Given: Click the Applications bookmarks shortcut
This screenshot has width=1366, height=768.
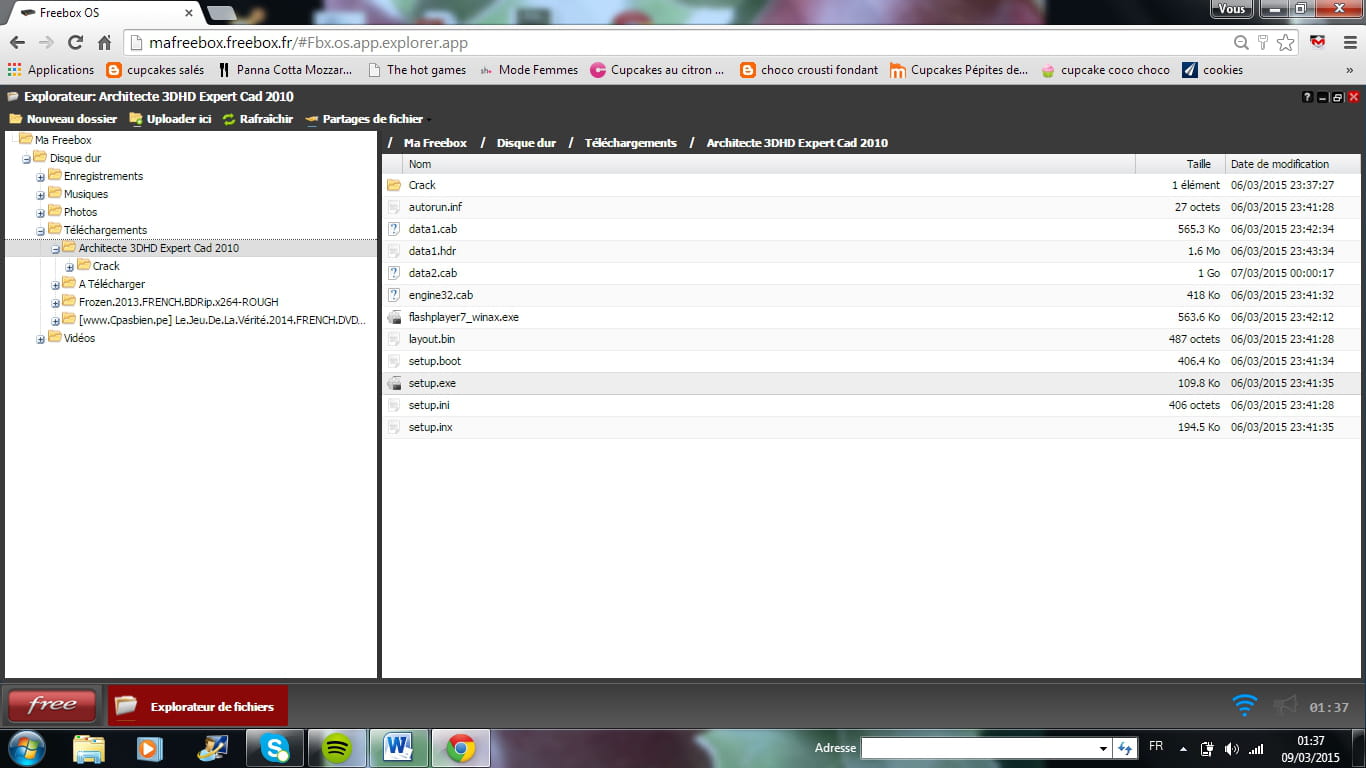Looking at the screenshot, I should (50, 70).
